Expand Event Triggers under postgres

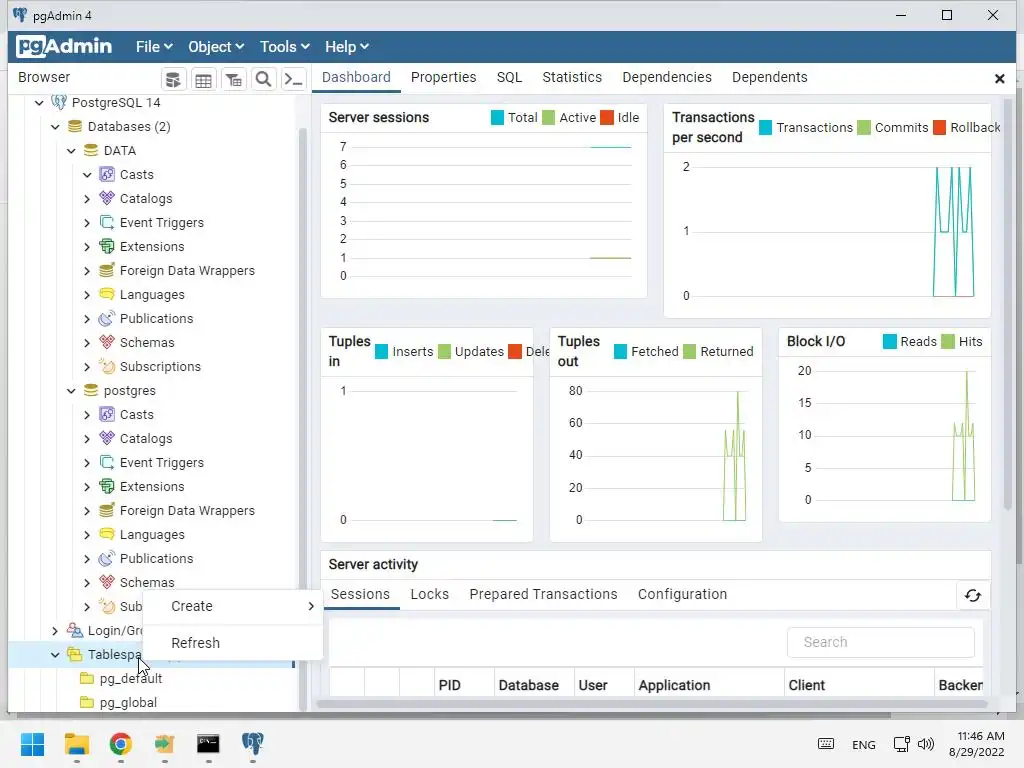tap(87, 463)
